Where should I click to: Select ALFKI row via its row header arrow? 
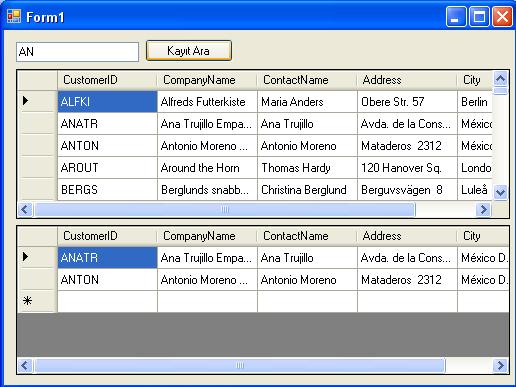(x=37, y=101)
